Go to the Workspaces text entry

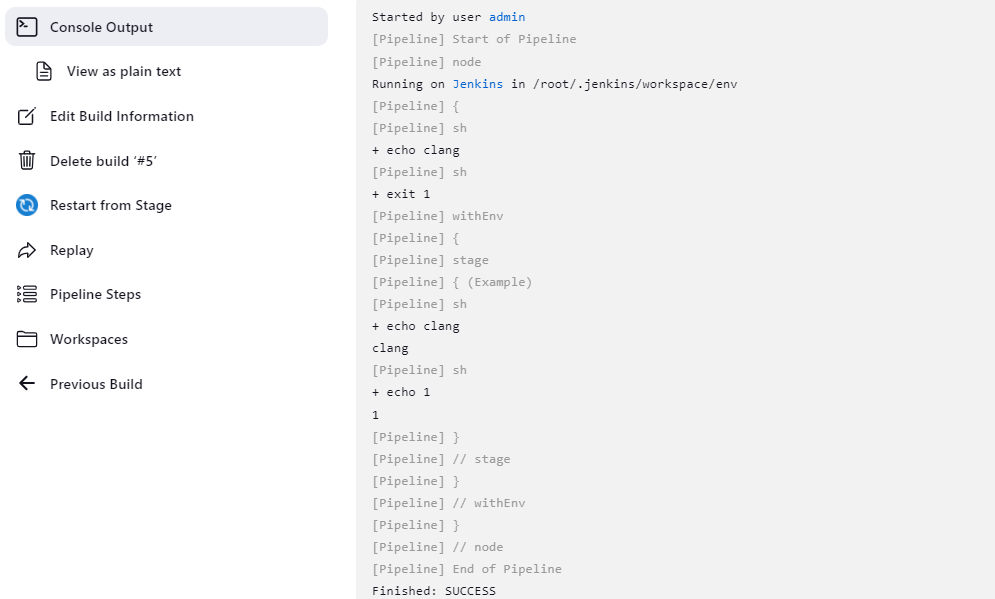pyautogui.click(x=89, y=339)
